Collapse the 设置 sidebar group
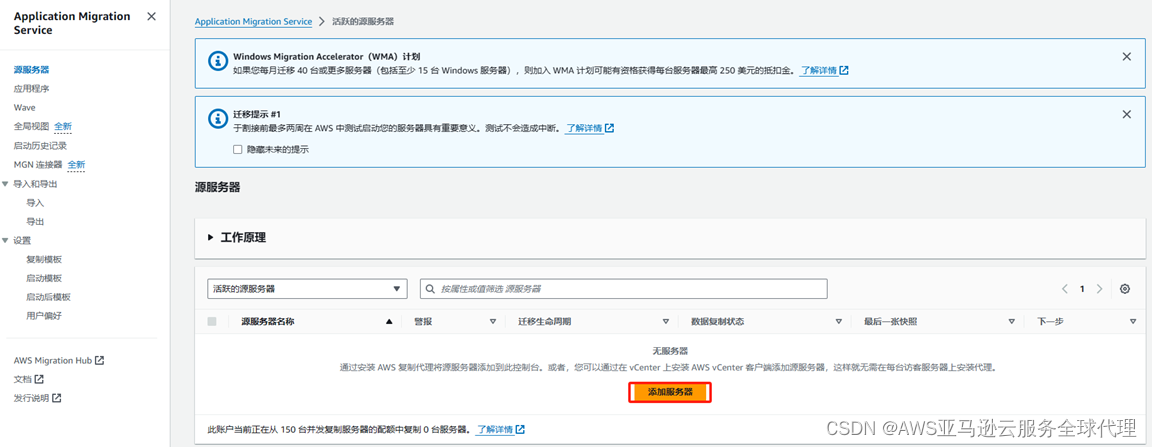This screenshot has height=447, width=1152. (6, 240)
